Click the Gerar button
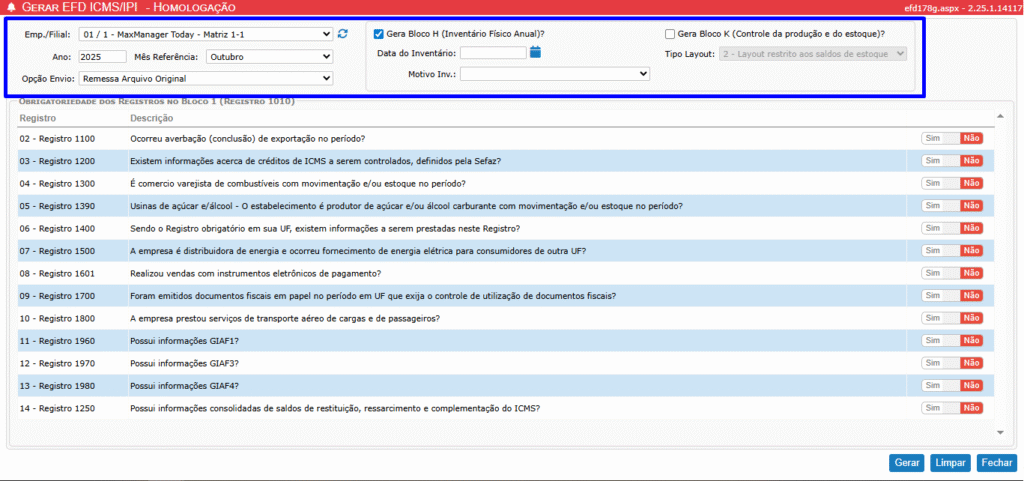Image resolution: width=1024 pixels, height=481 pixels. tap(907, 463)
